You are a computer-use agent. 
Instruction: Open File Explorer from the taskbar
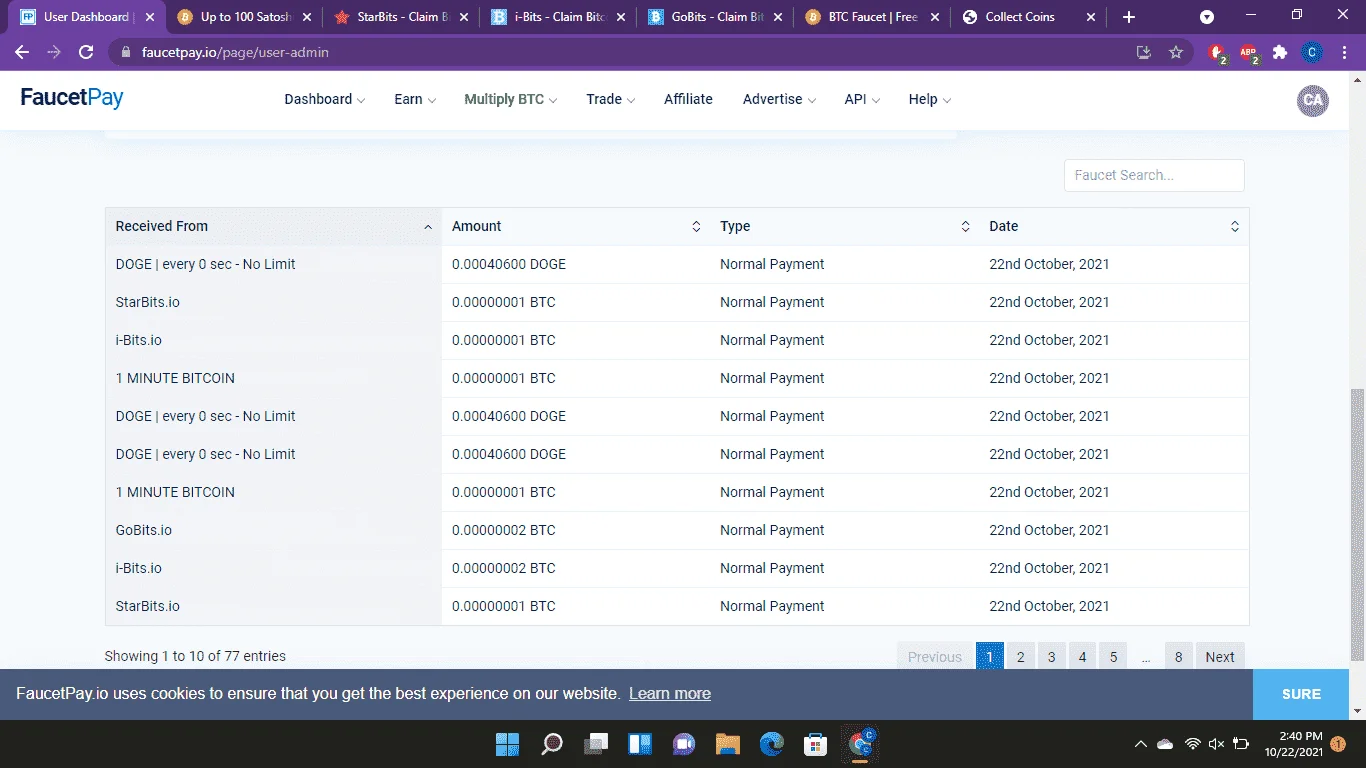pos(728,744)
